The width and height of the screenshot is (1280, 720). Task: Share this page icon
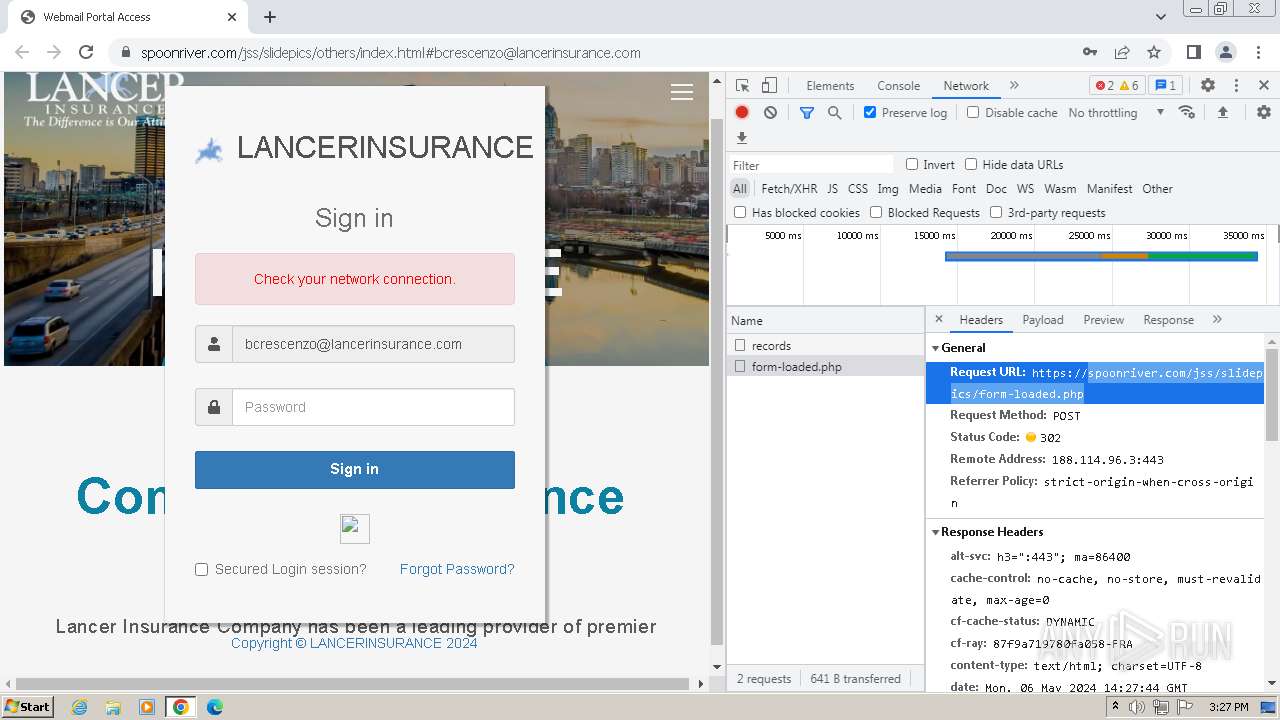point(1122,52)
